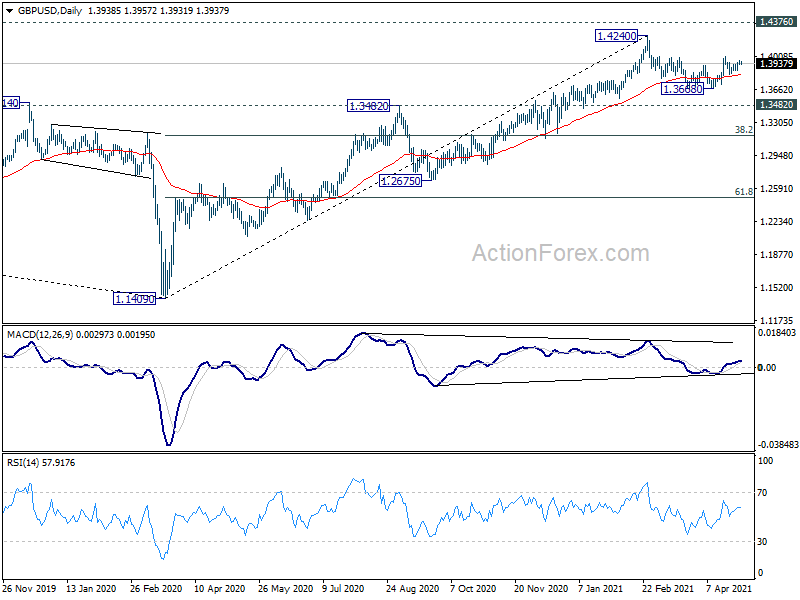
Task: Click the 1.26750 price label
Action: 401,181
